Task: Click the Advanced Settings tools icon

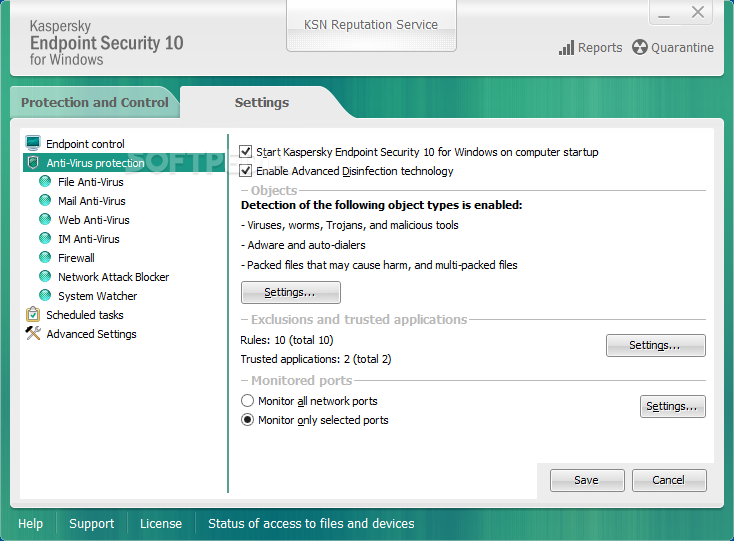Action: pyautogui.click(x=33, y=333)
